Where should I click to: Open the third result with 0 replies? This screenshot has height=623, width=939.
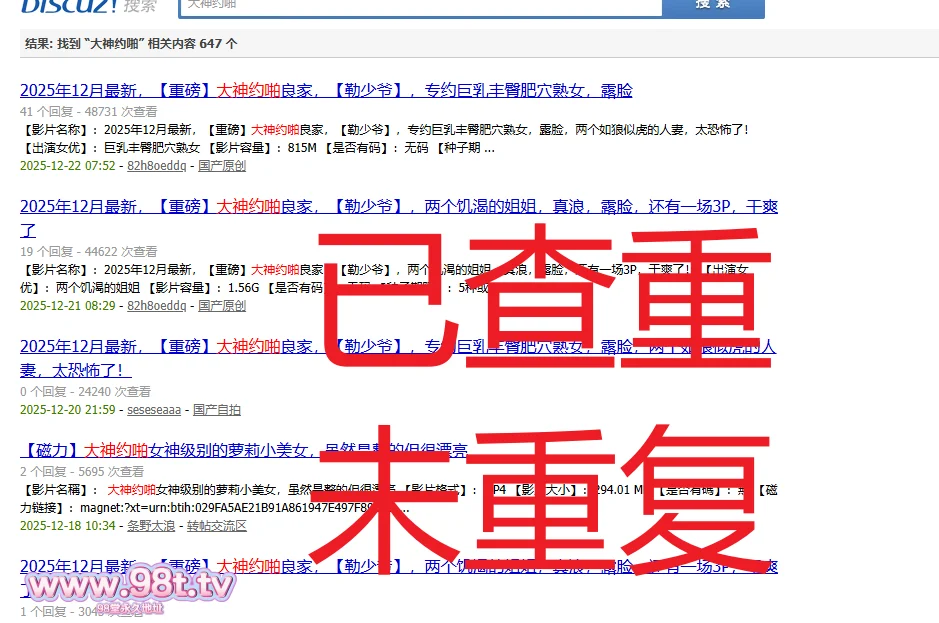[x=398, y=348]
